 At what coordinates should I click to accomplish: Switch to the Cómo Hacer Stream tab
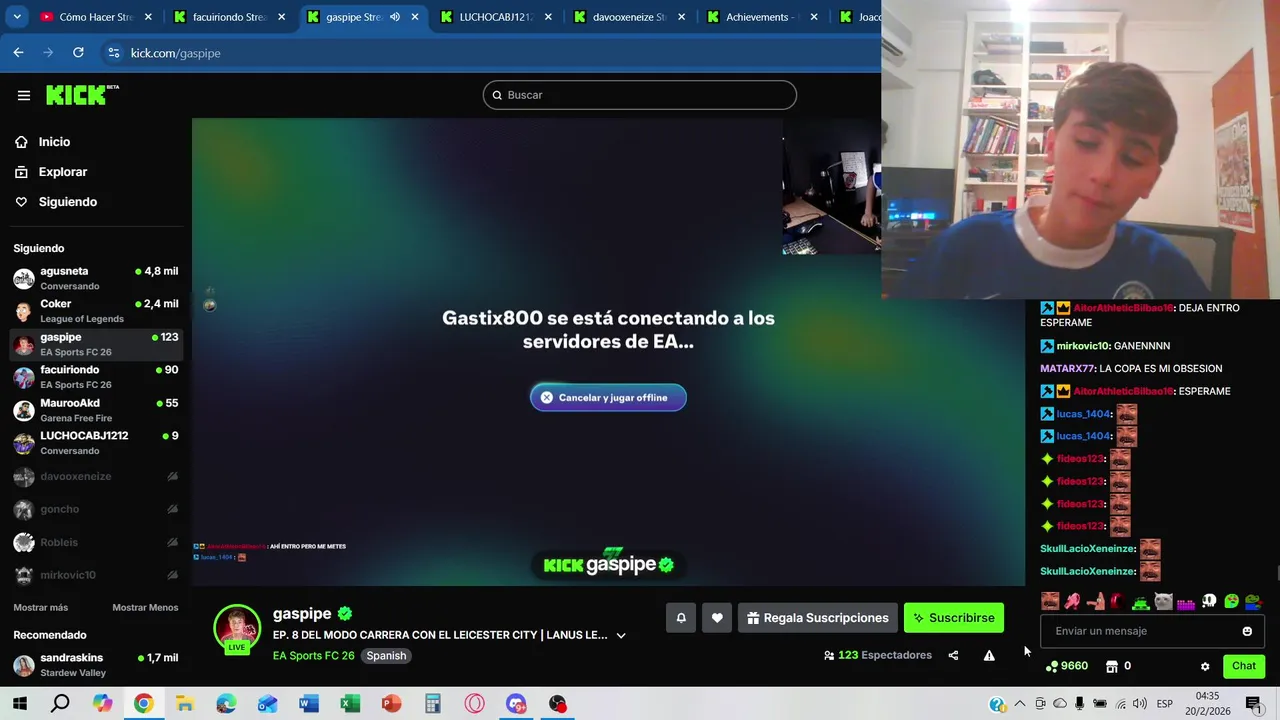(95, 17)
